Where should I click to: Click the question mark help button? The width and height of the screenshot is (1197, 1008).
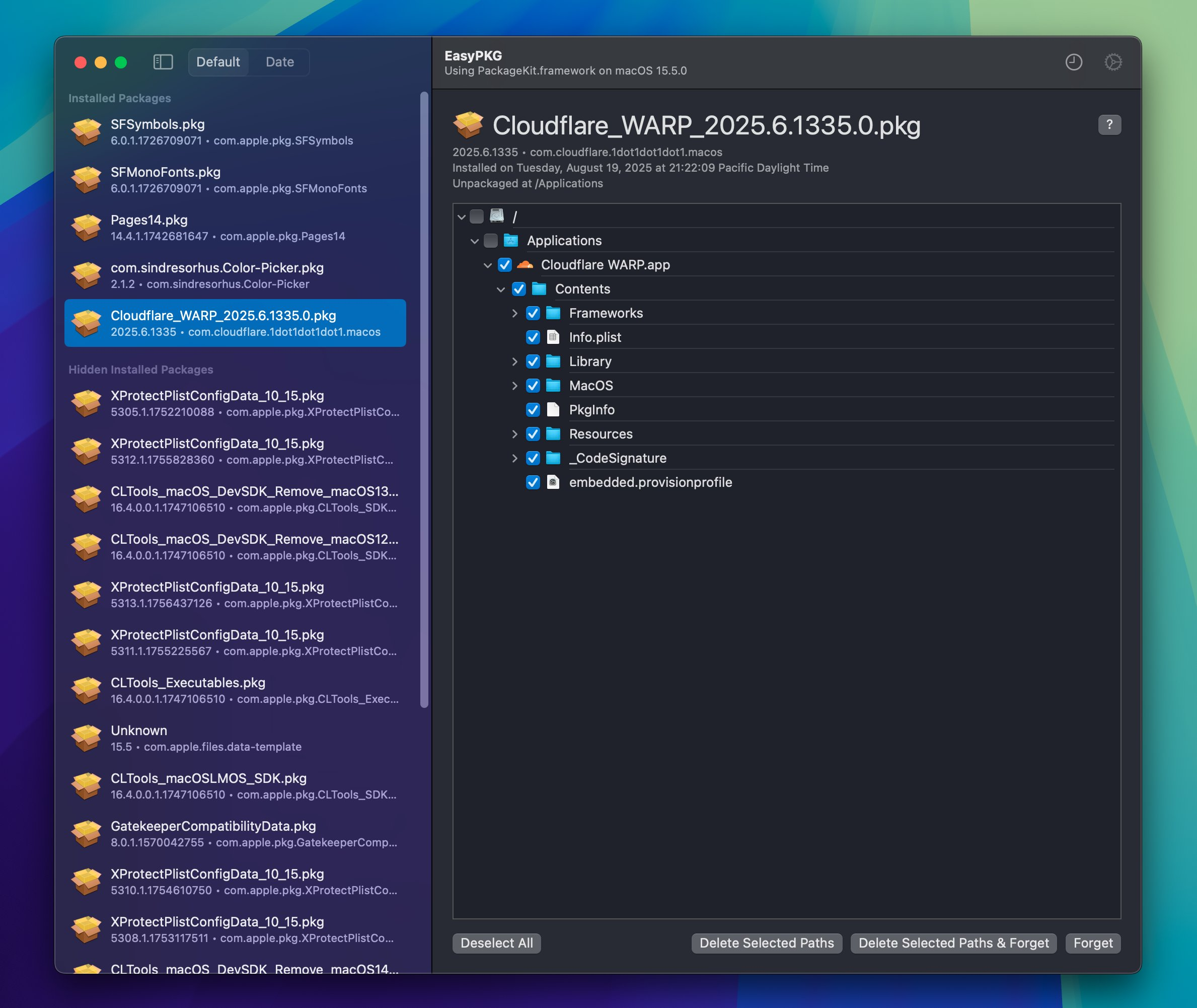pyautogui.click(x=1109, y=124)
